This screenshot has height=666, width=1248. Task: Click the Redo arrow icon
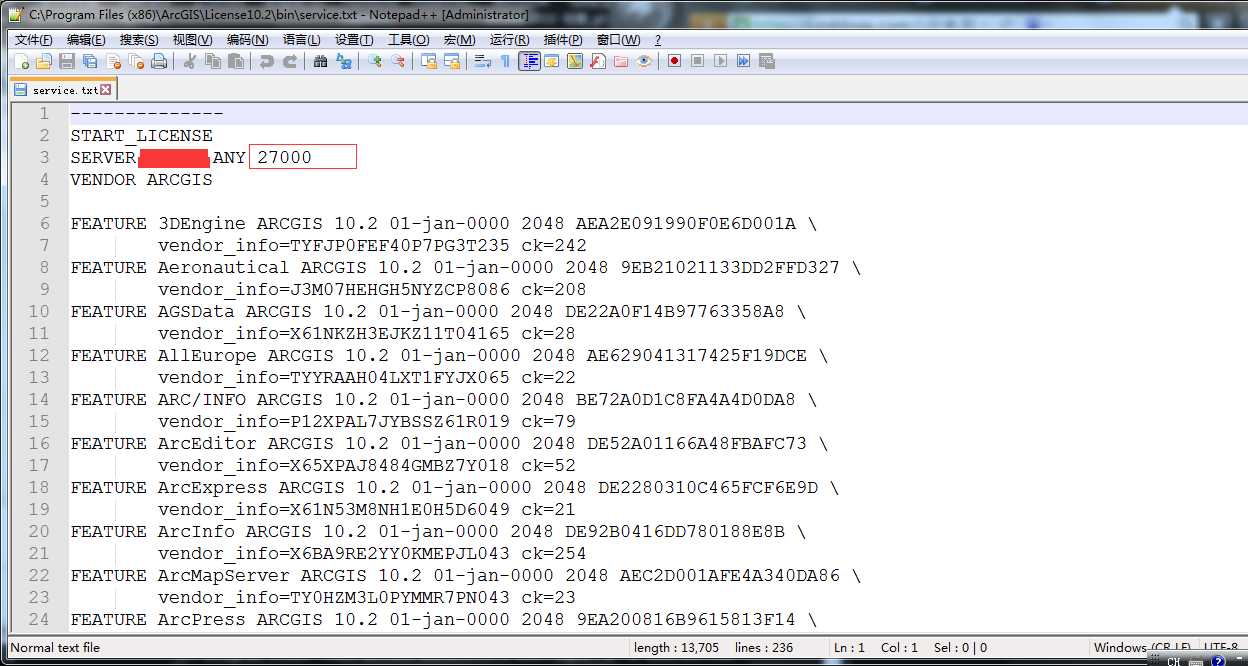coord(289,61)
